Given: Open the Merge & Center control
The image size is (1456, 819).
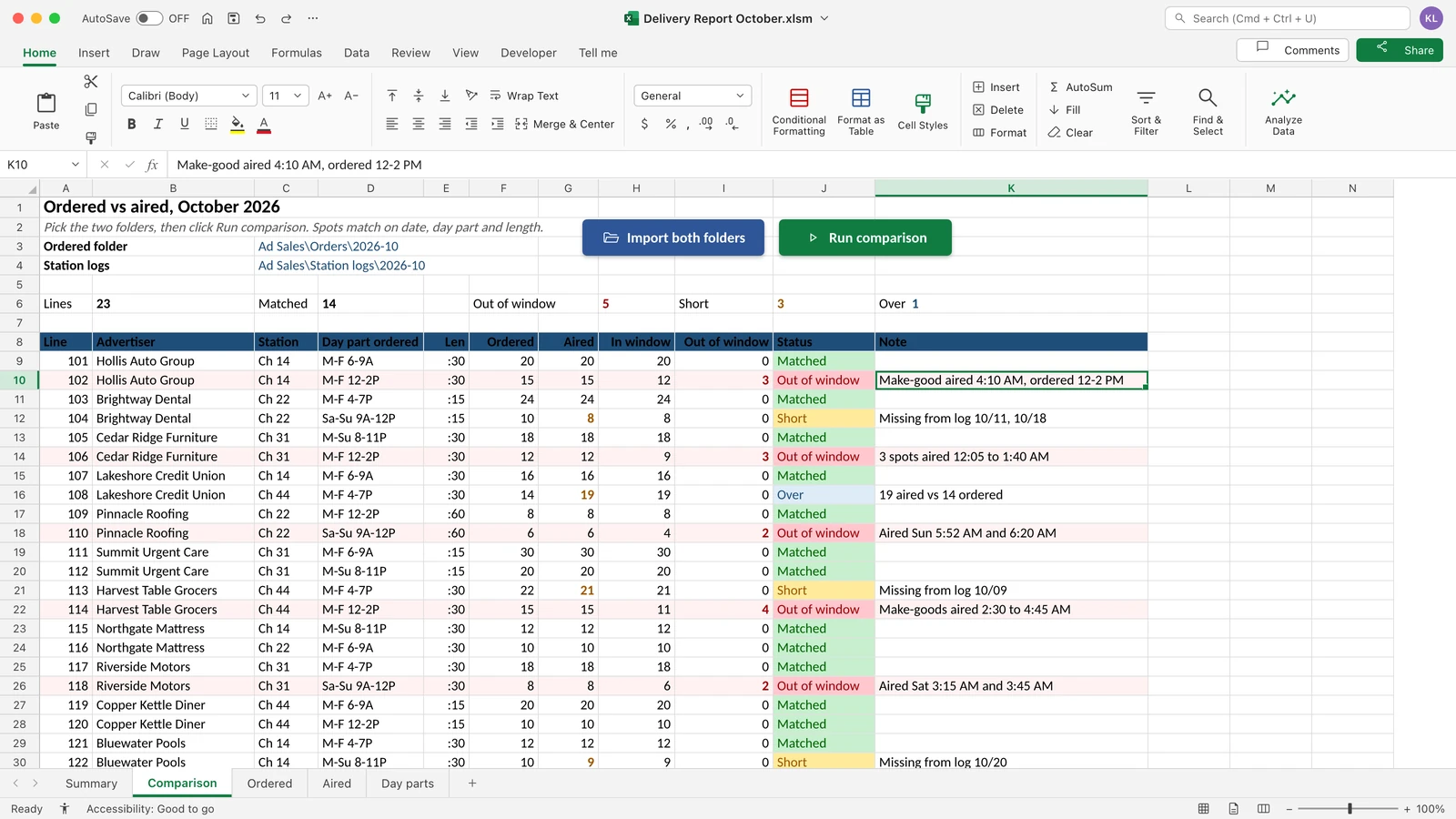Looking at the screenshot, I should pos(564,124).
